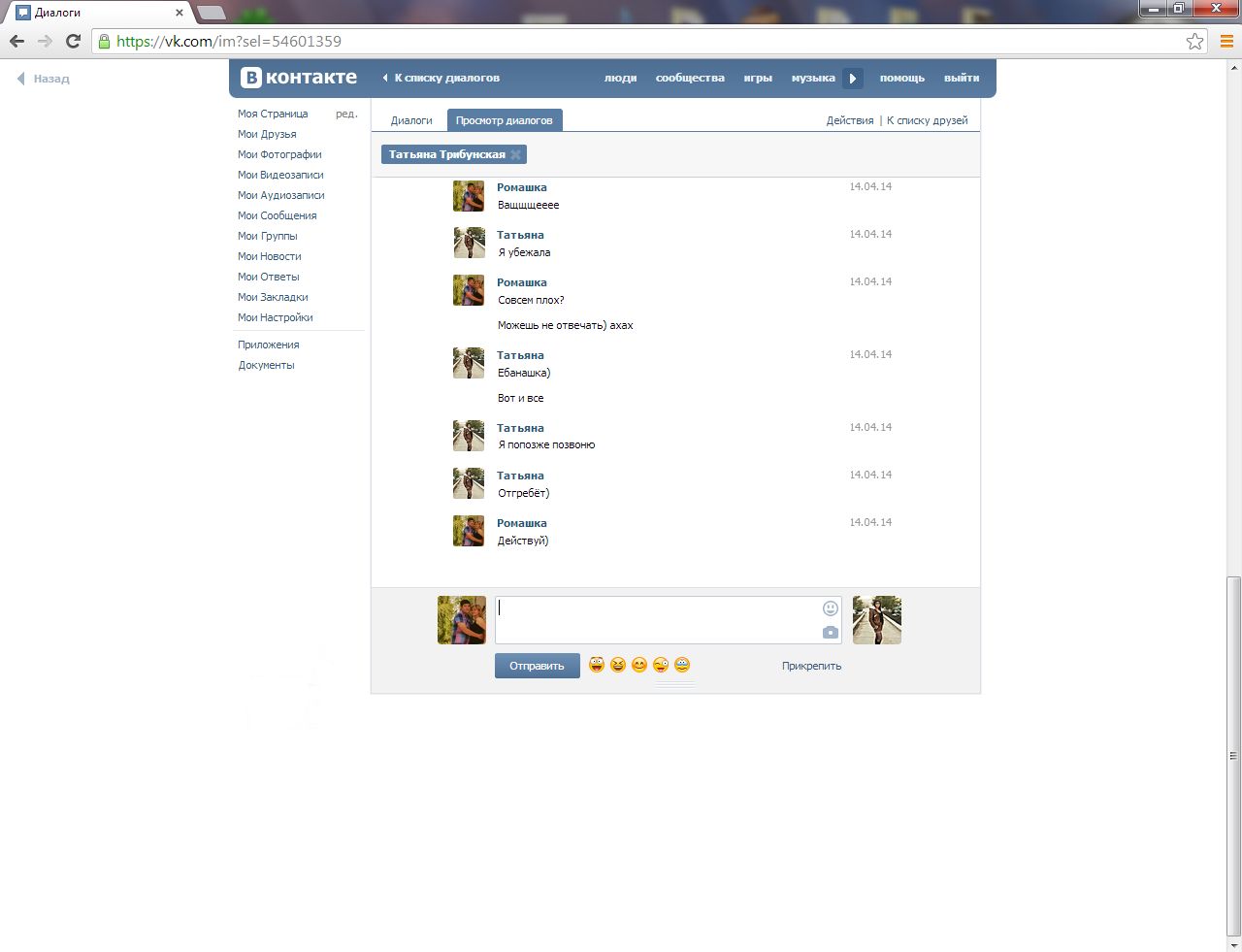This screenshot has width=1242, height=952.
Task: Open Мои Ответы
Action: point(269,277)
